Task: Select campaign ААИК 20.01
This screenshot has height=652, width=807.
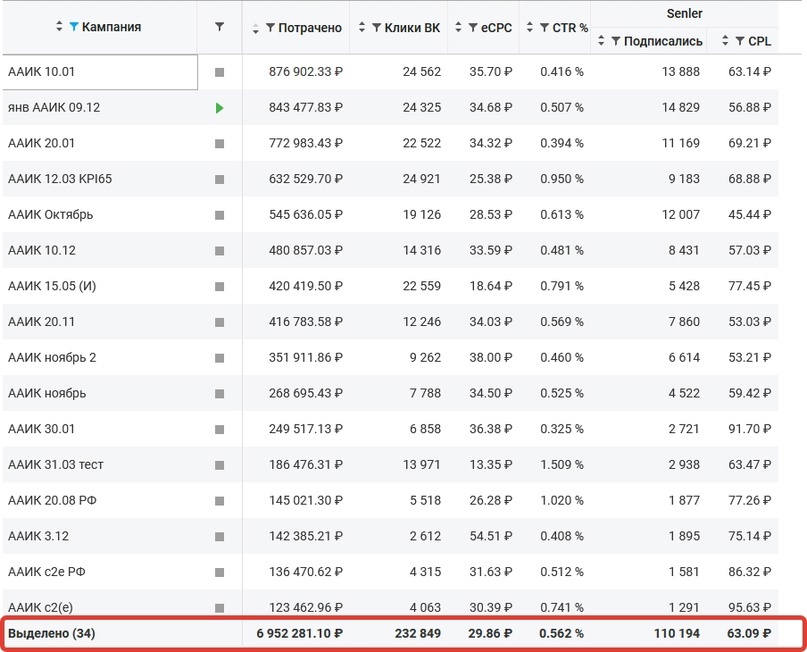Action: pos(41,143)
